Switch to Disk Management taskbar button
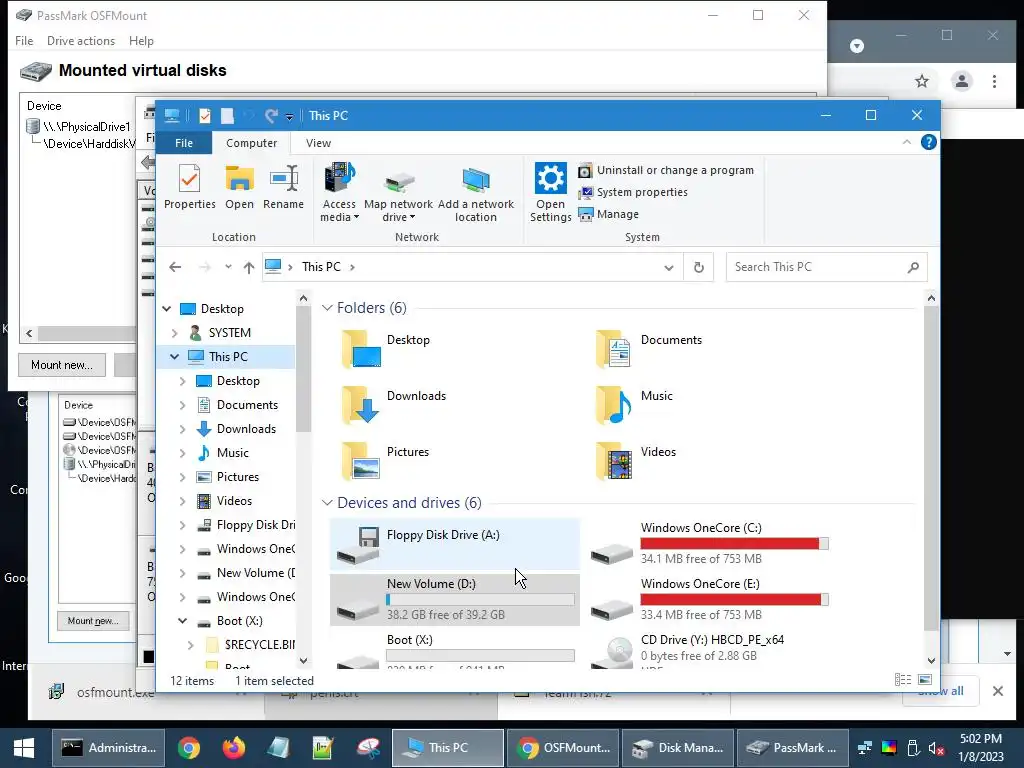Screen dimensions: 1024x768 click(678, 748)
